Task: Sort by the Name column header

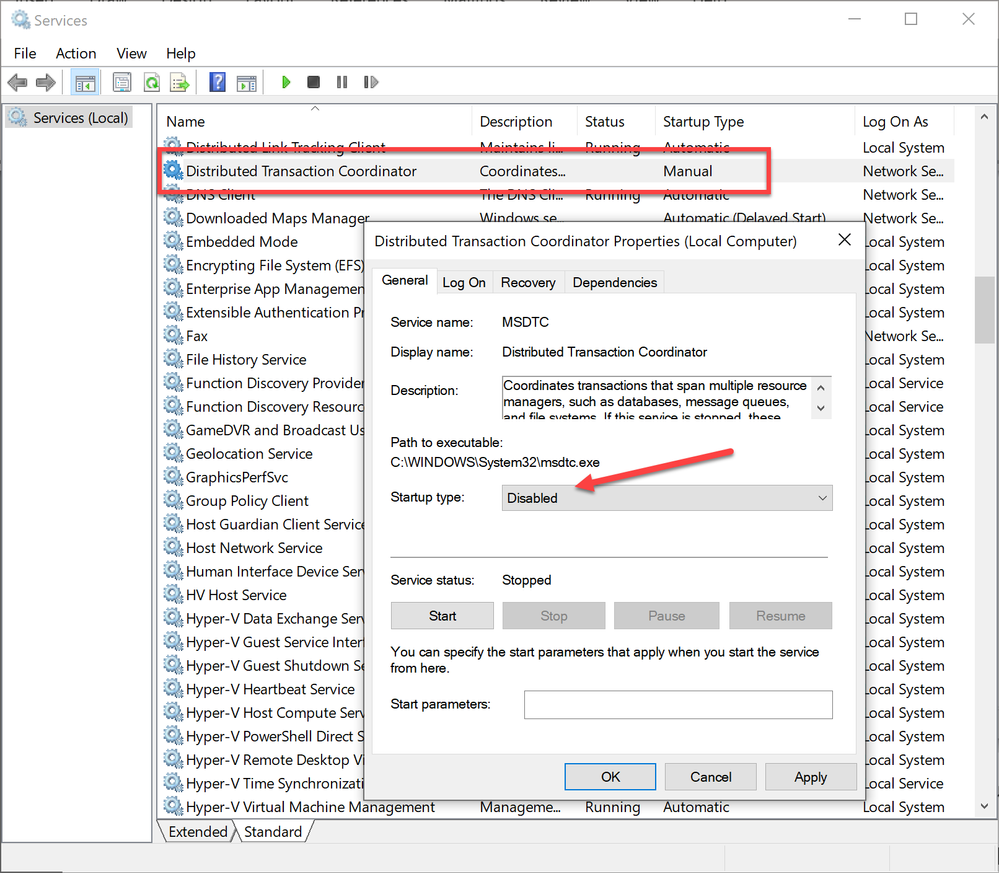Action: [315, 121]
